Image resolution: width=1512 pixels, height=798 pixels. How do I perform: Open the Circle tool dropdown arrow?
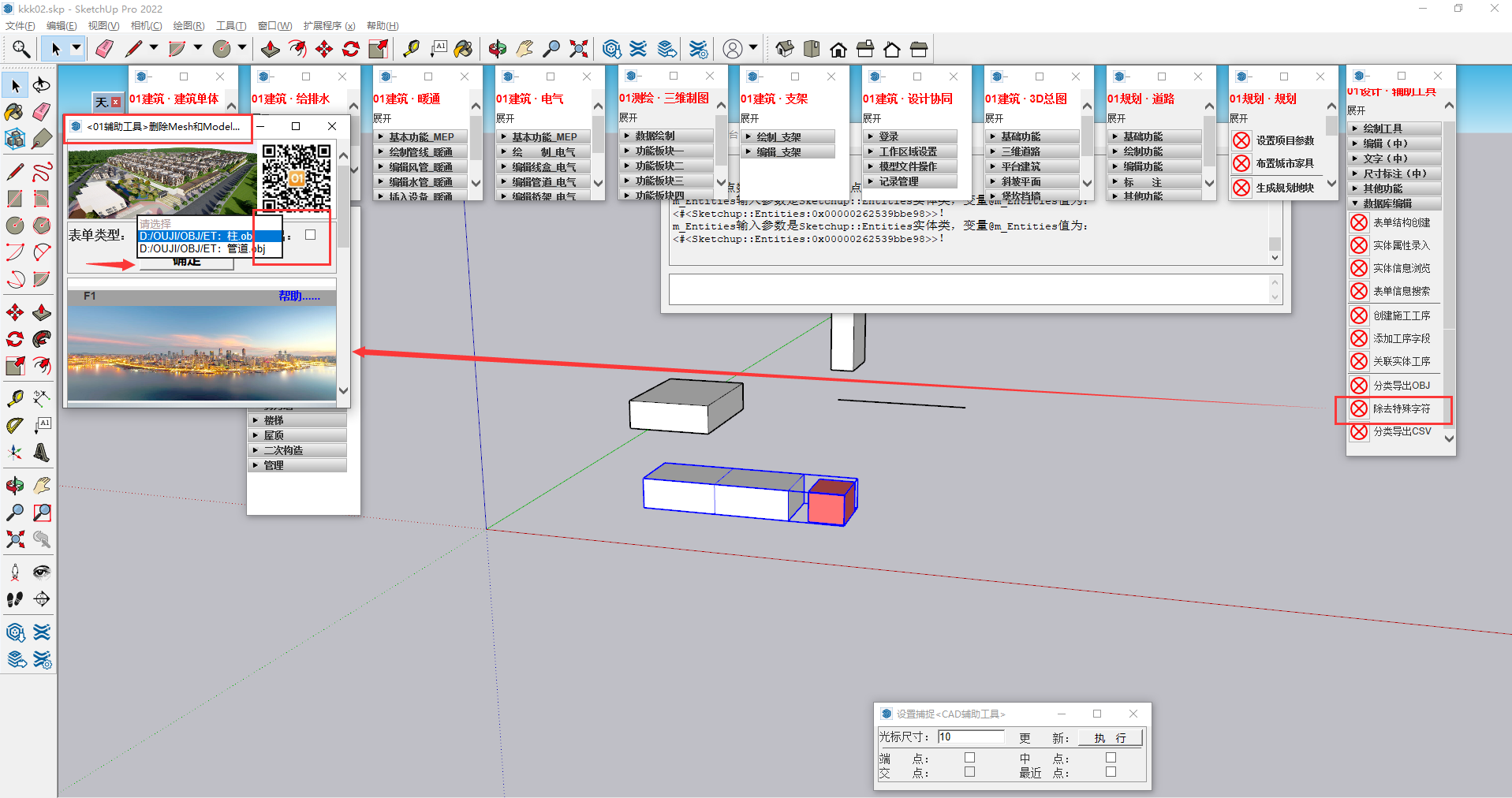click(x=242, y=48)
